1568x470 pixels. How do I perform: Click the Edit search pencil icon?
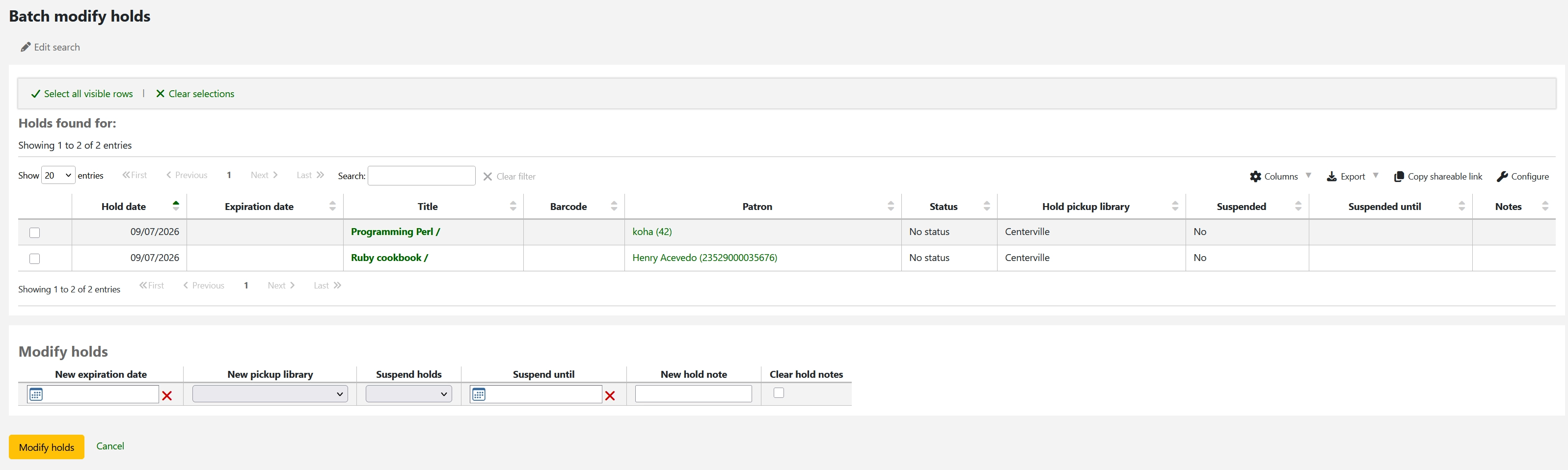pyautogui.click(x=26, y=47)
